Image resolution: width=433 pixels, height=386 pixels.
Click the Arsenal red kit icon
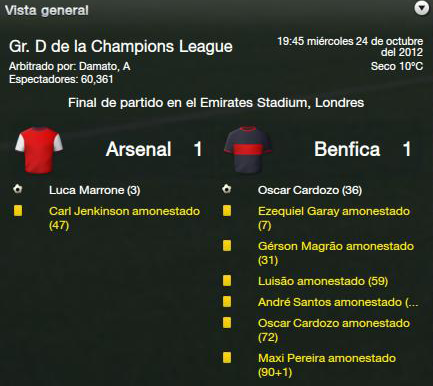pyautogui.click(x=39, y=150)
